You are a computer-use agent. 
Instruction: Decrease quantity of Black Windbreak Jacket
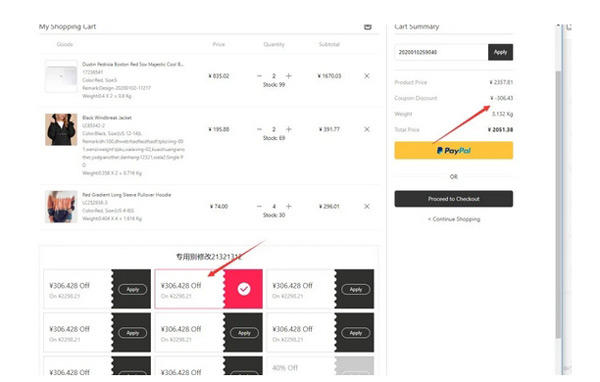tap(259, 129)
